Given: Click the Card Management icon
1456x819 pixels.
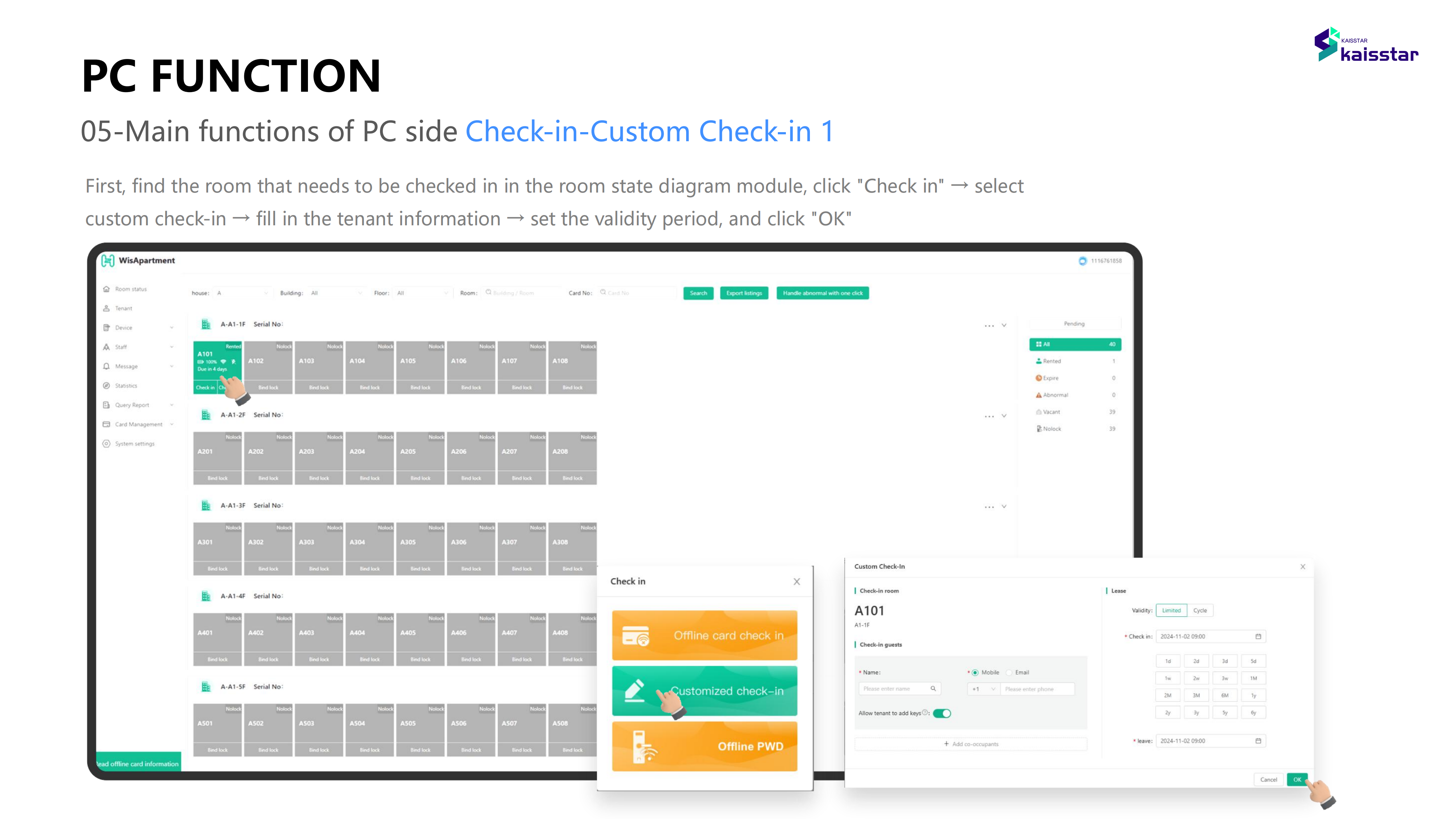Looking at the screenshot, I should coord(106,424).
